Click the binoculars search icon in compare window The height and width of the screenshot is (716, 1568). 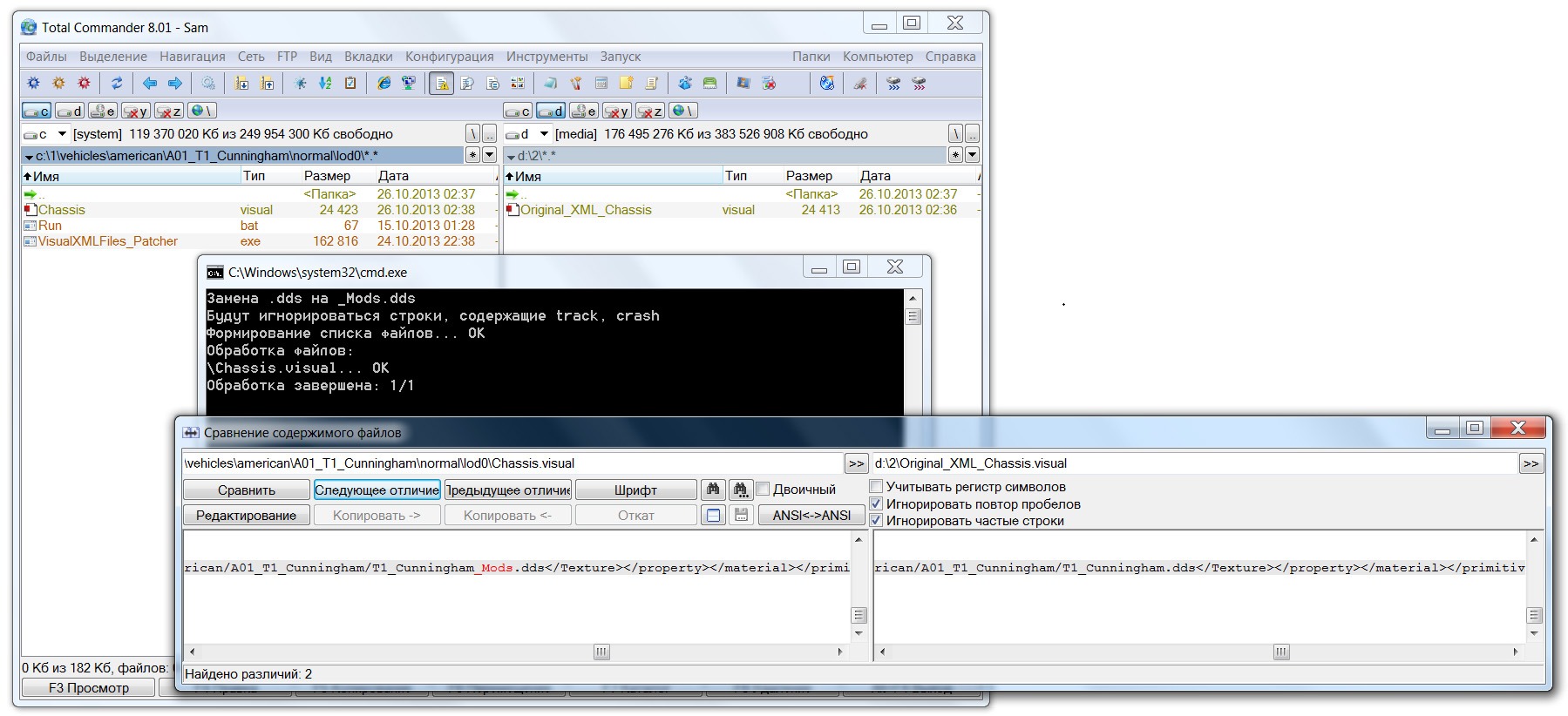pos(713,490)
